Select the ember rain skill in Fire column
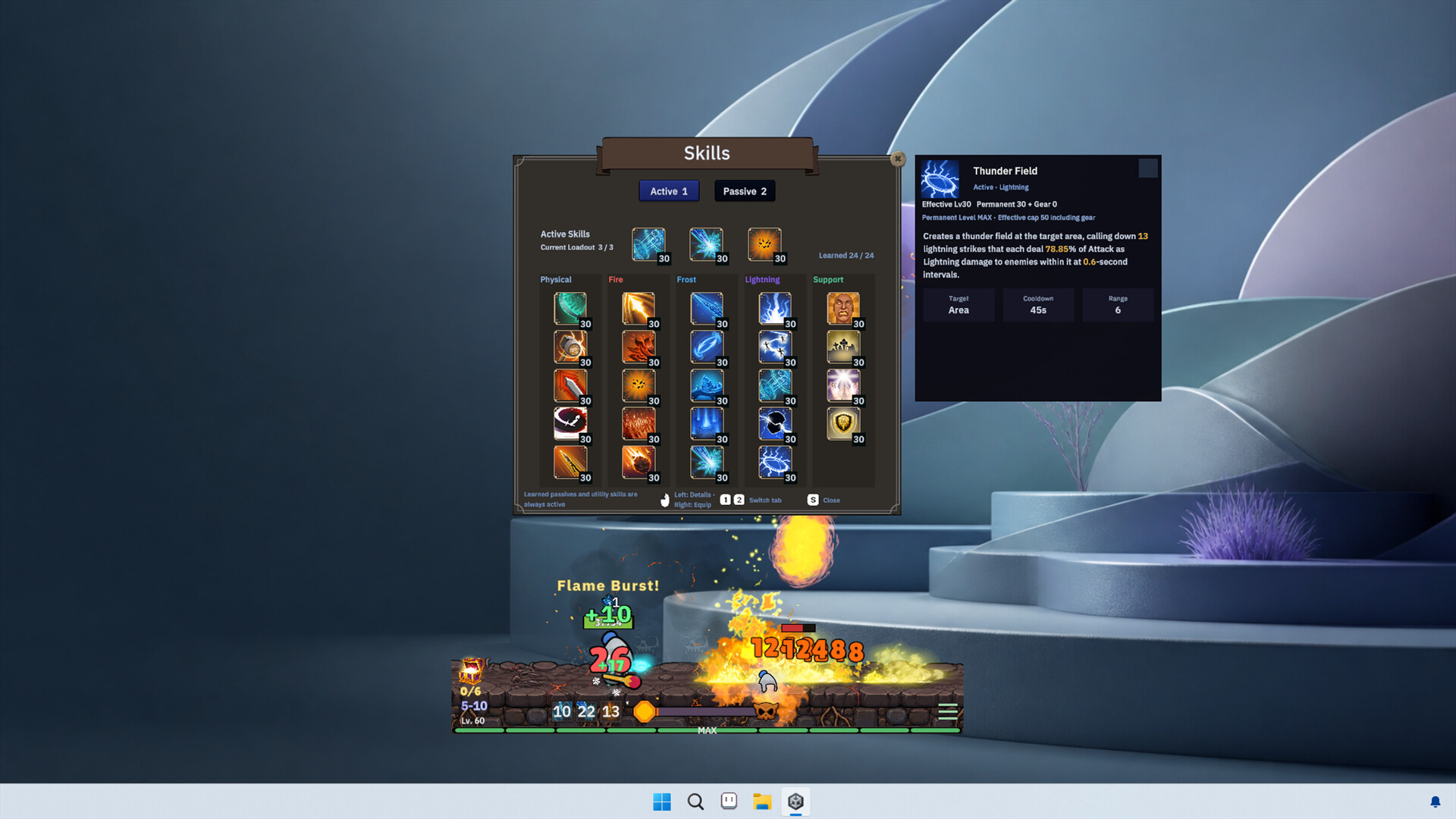 [x=638, y=423]
